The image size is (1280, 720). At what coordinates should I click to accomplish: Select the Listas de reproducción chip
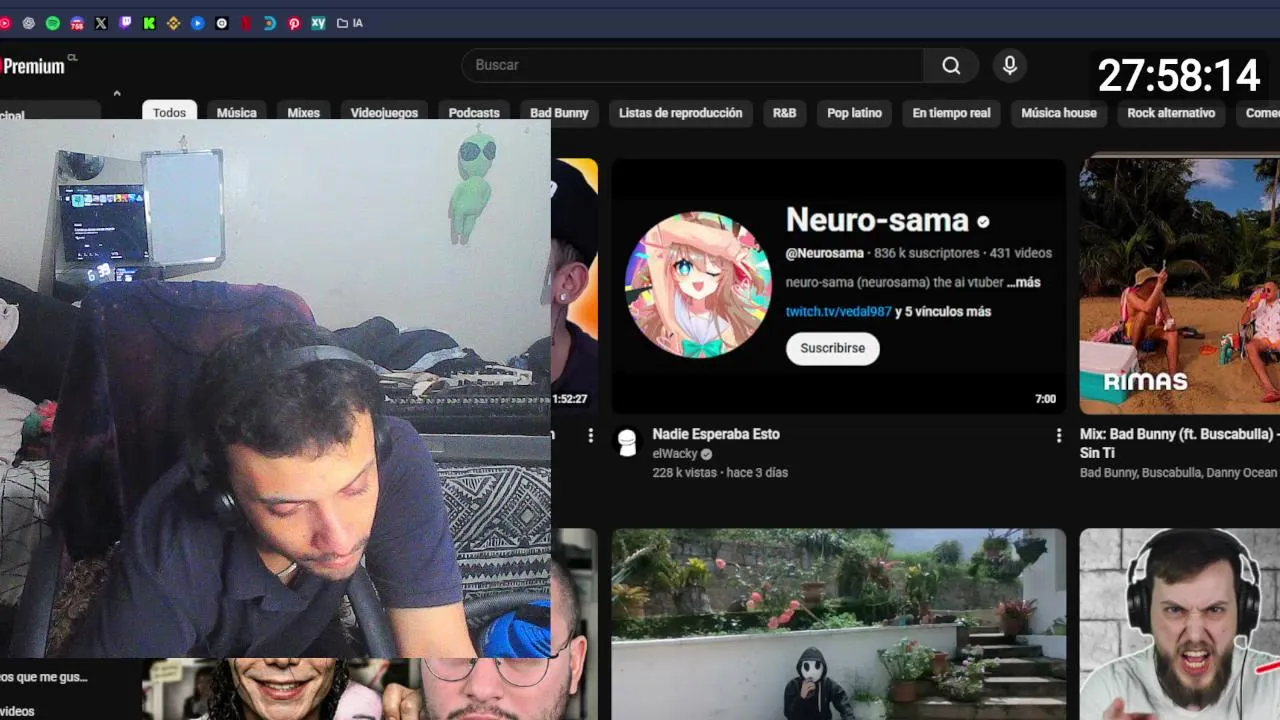click(681, 113)
